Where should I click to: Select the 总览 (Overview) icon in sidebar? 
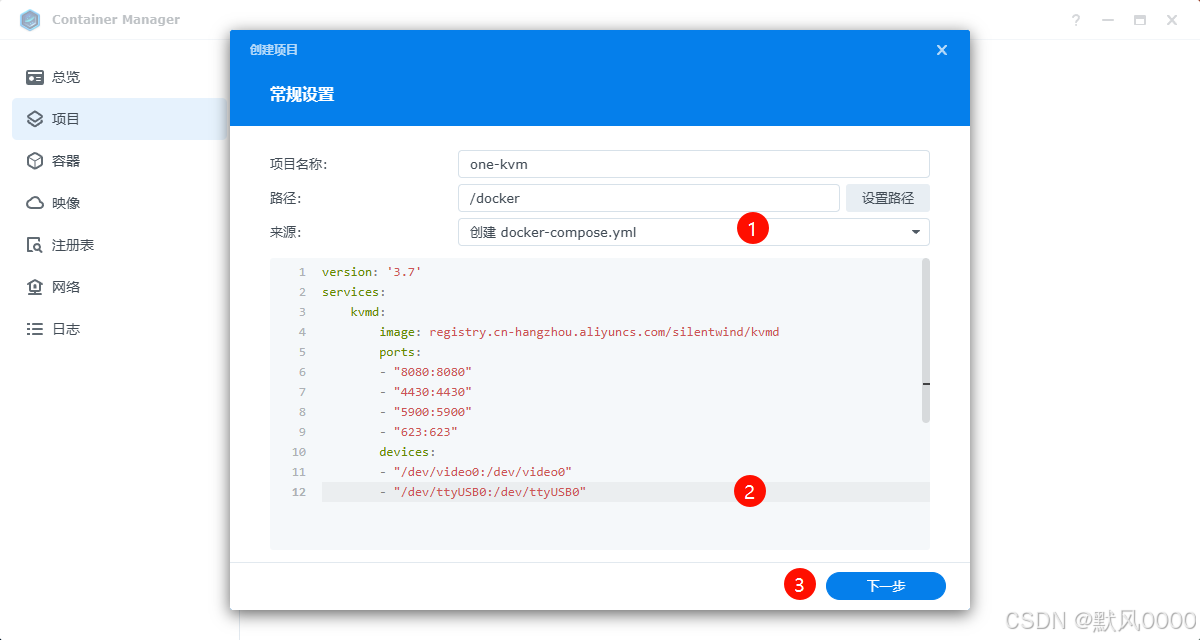(x=33, y=77)
